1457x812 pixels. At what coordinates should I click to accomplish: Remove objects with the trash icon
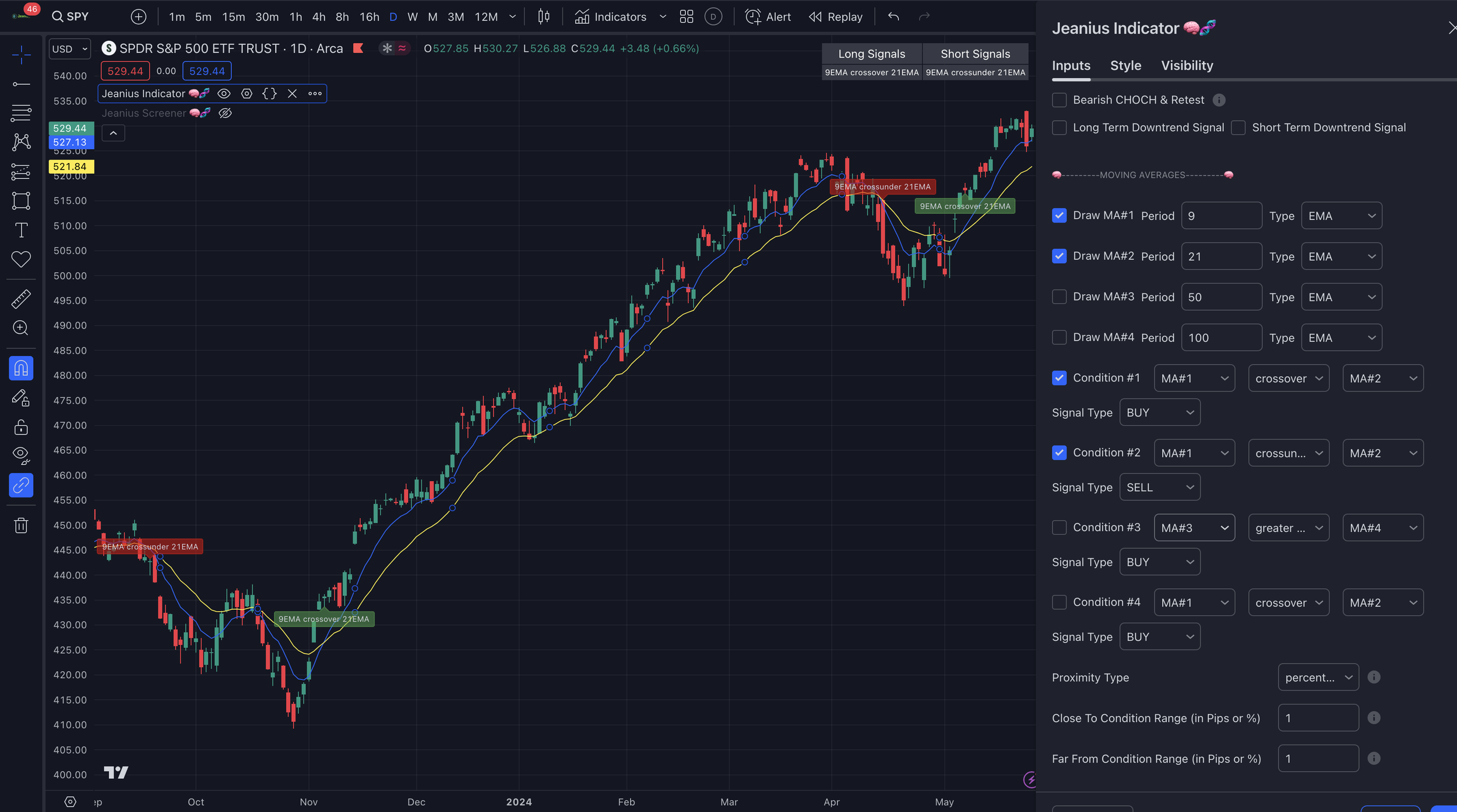(21, 525)
